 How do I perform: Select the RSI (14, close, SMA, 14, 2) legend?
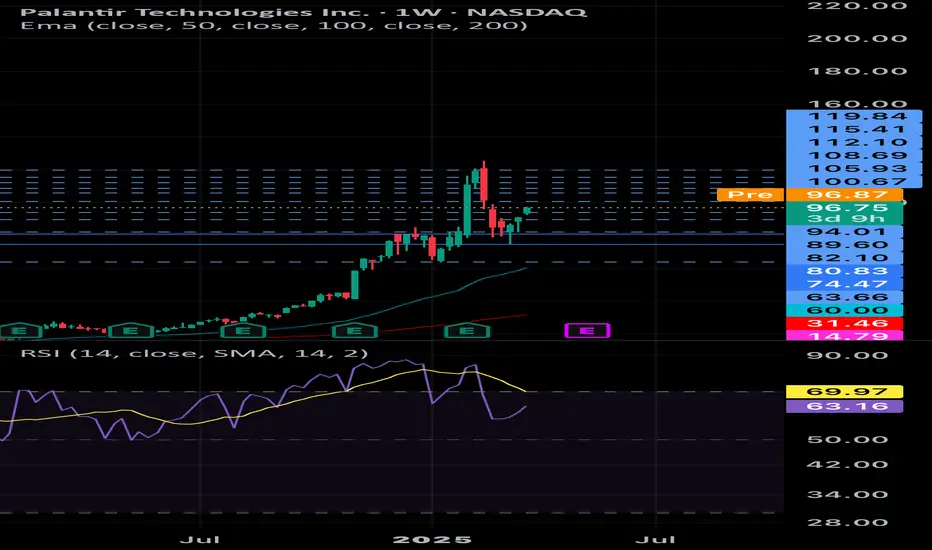tap(194, 353)
